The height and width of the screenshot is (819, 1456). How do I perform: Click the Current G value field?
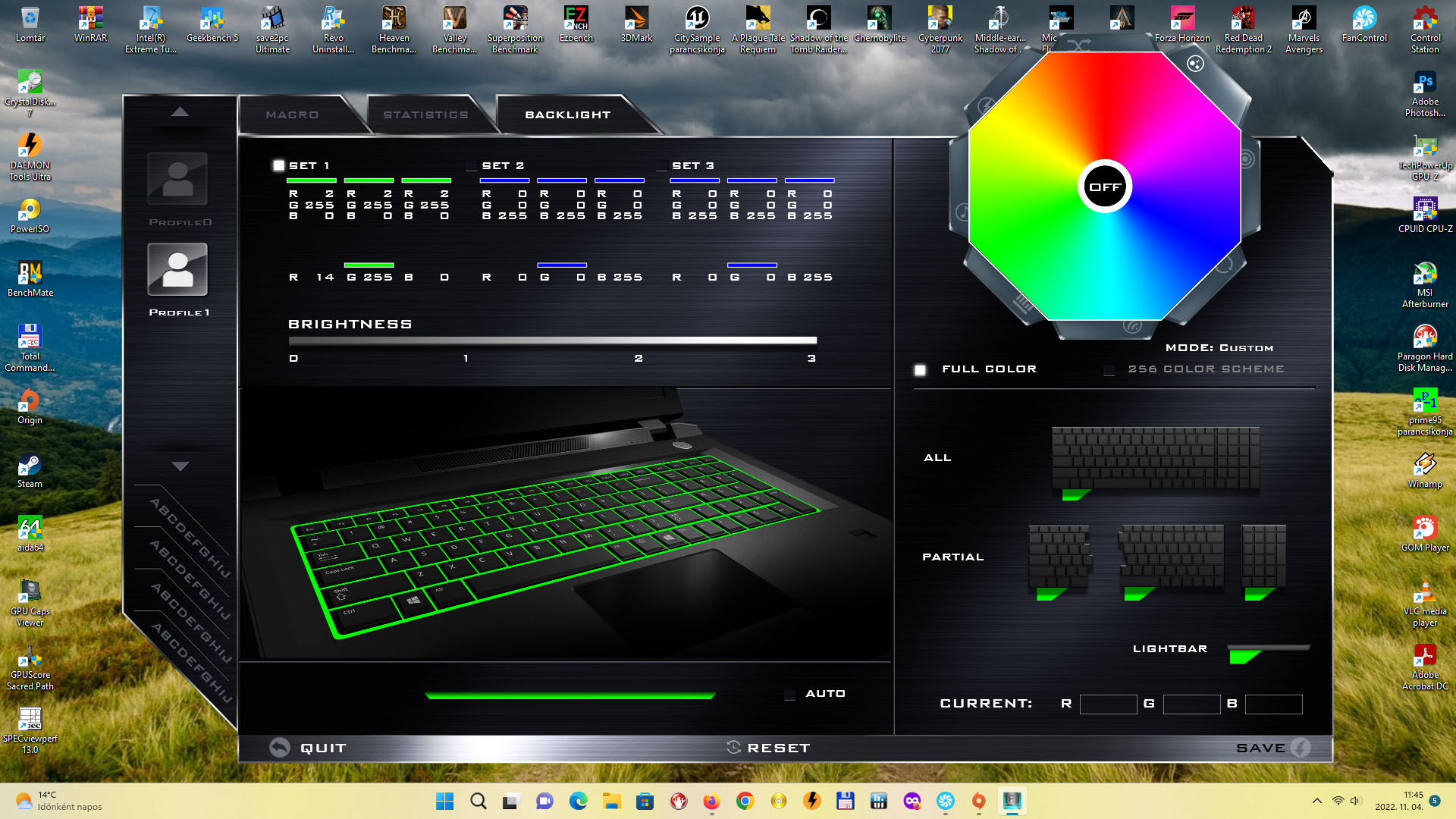pyautogui.click(x=1191, y=704)
